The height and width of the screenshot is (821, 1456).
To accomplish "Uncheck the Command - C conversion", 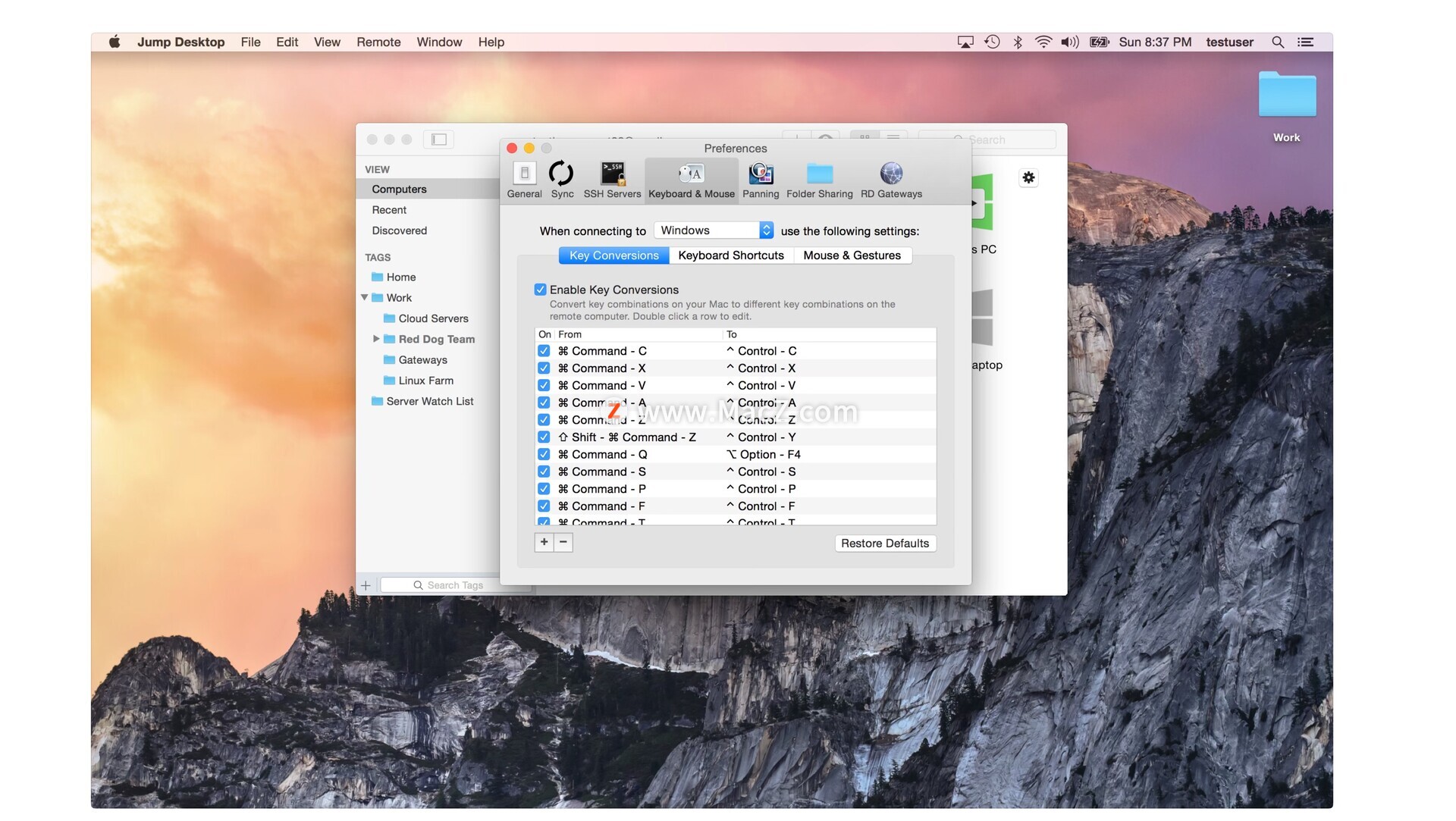I will (x=544, y=351).
